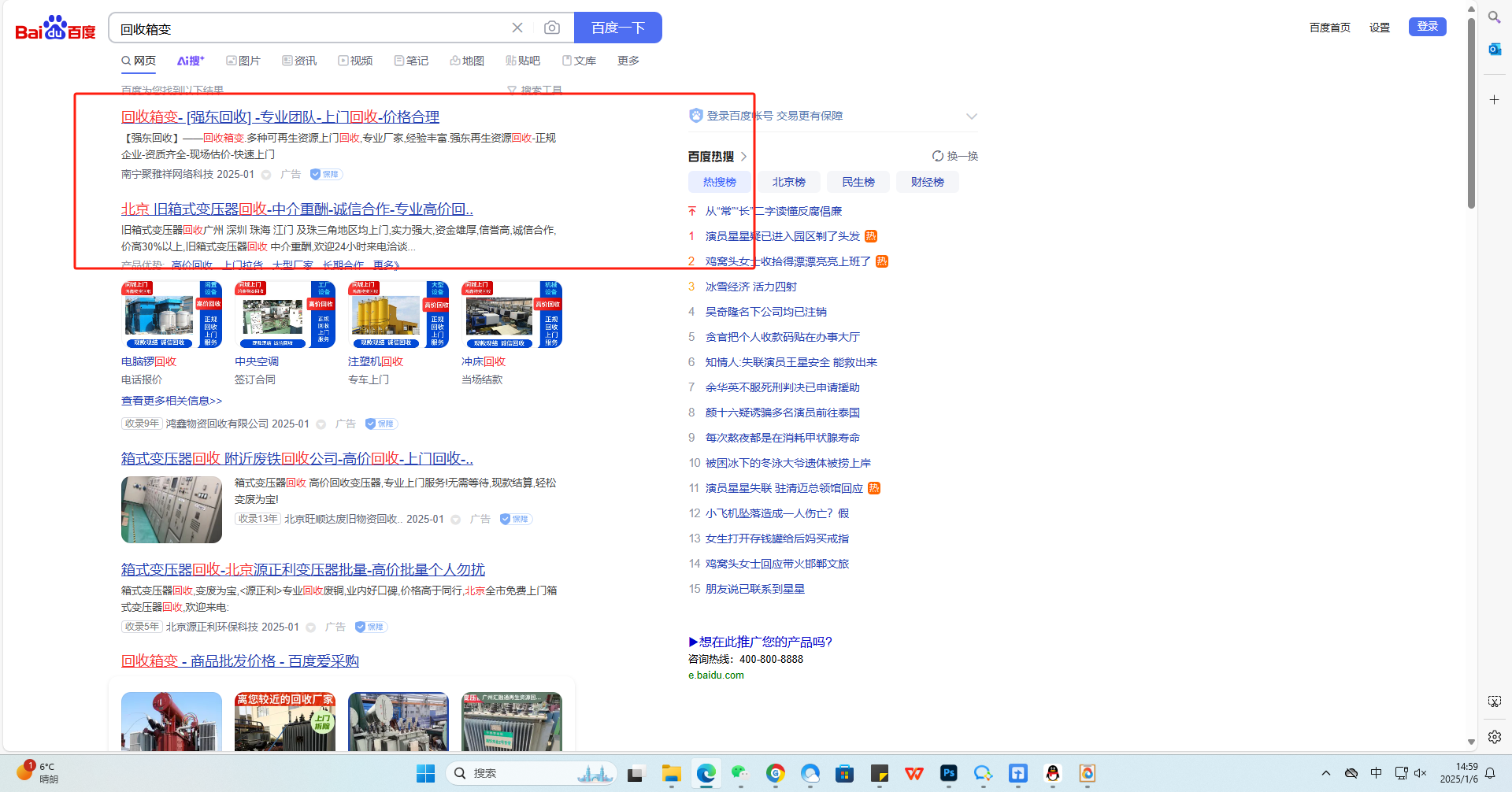
Task: Open Outlook from the Edge sidebar
Action: coord(1494,50)
